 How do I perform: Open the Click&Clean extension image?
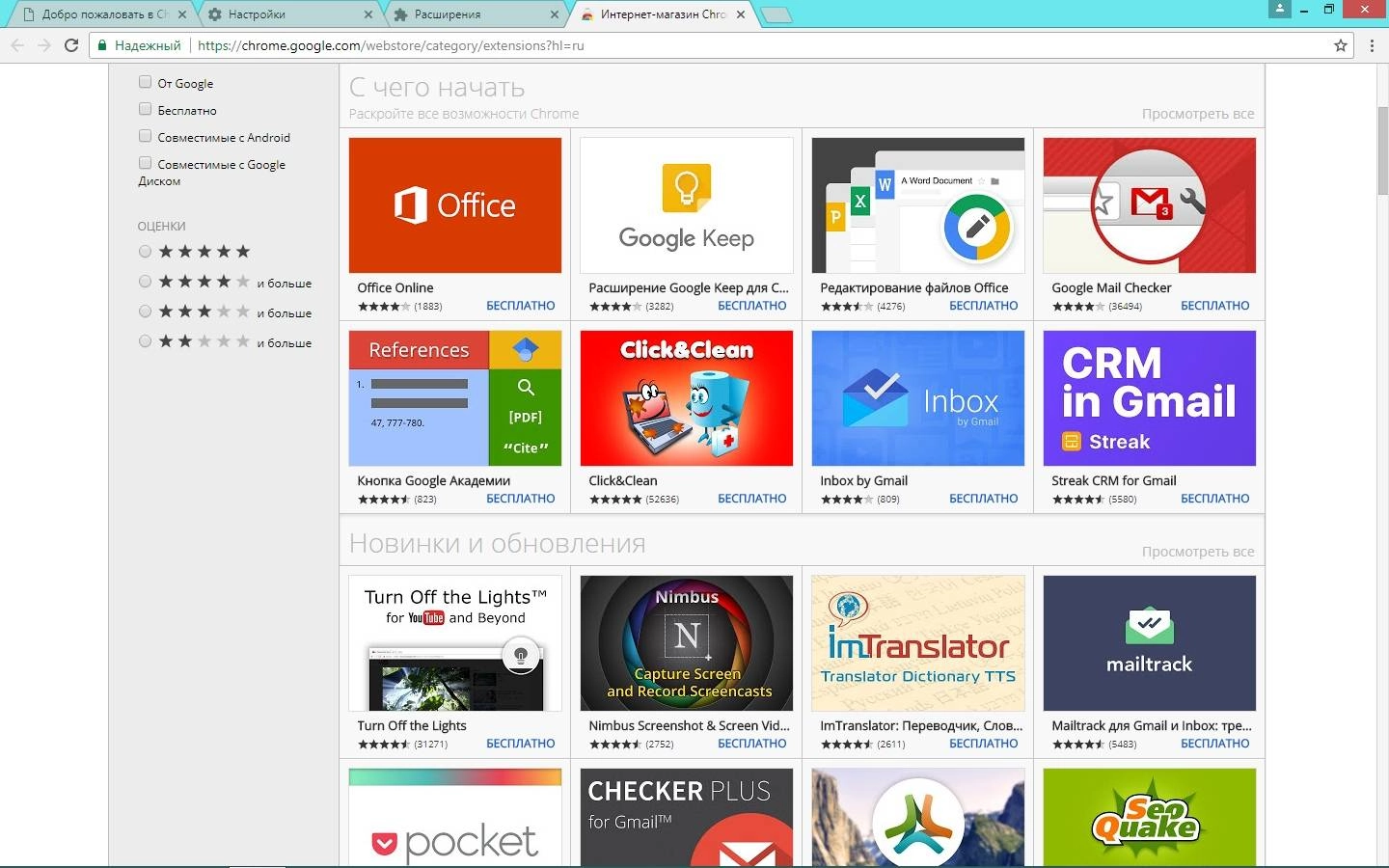pos(687,398)
